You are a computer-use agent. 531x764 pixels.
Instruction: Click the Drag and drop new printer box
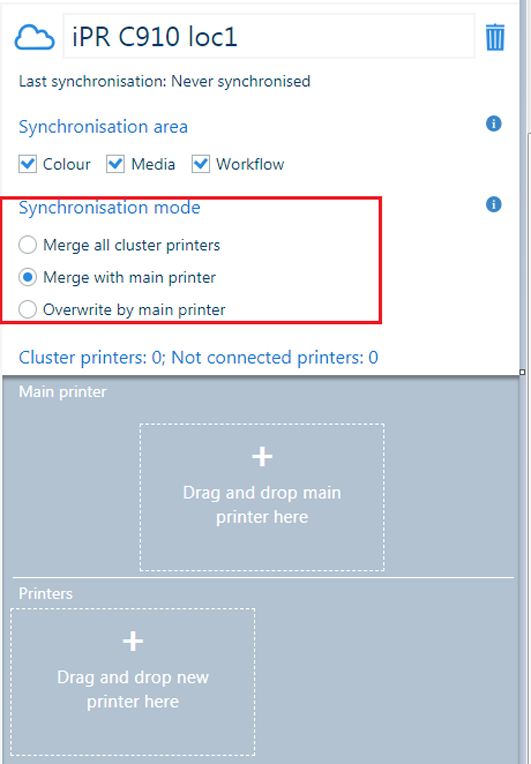click(133, 682)
